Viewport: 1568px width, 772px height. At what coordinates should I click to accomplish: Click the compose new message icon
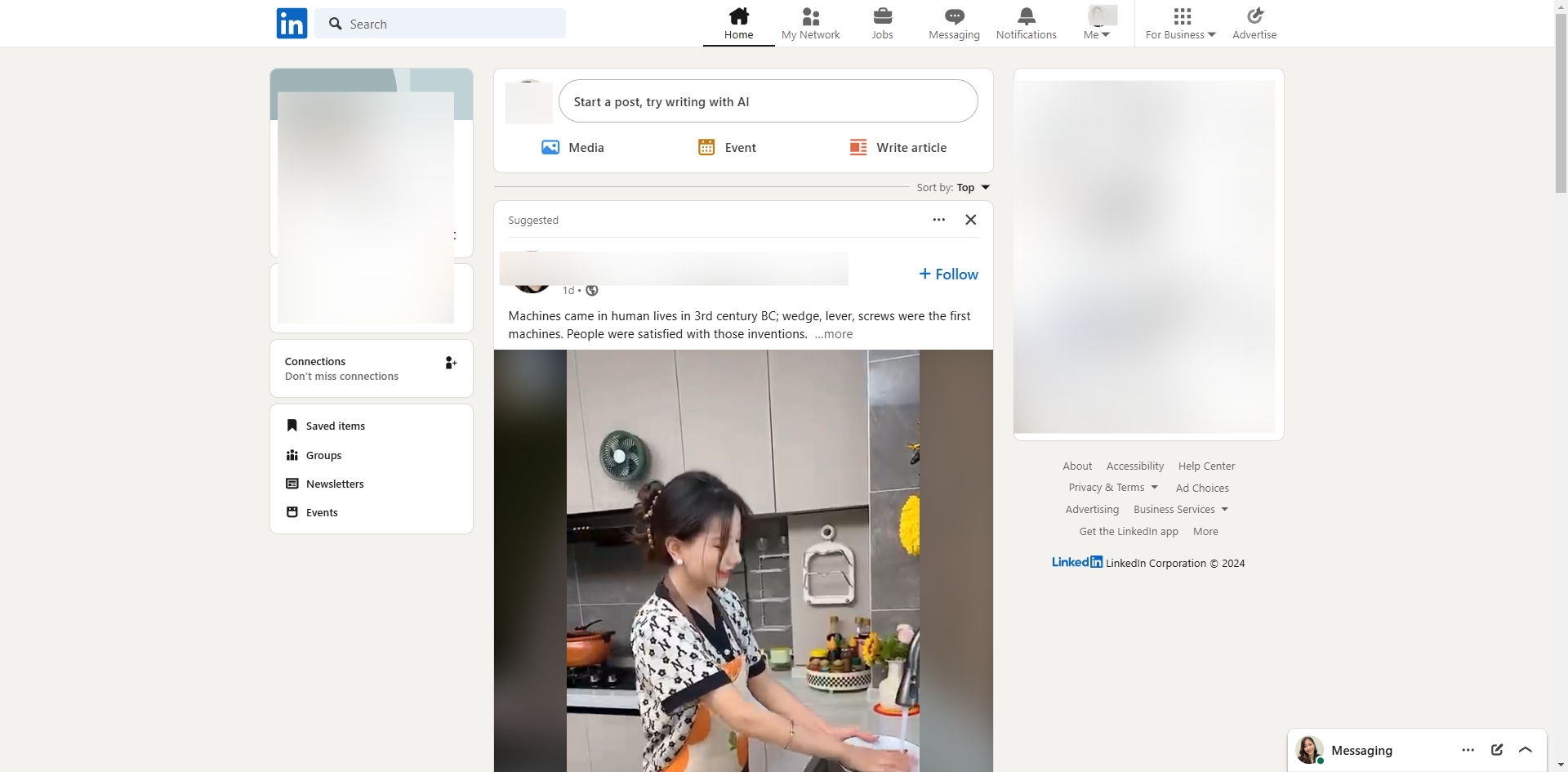tap(1497, 750)
